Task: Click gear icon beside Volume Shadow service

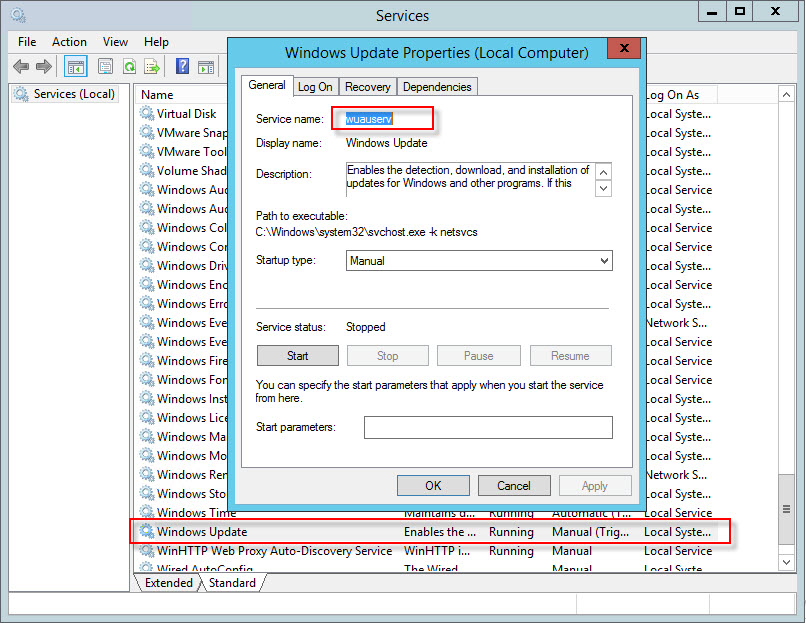Action: tap(147, 171)
